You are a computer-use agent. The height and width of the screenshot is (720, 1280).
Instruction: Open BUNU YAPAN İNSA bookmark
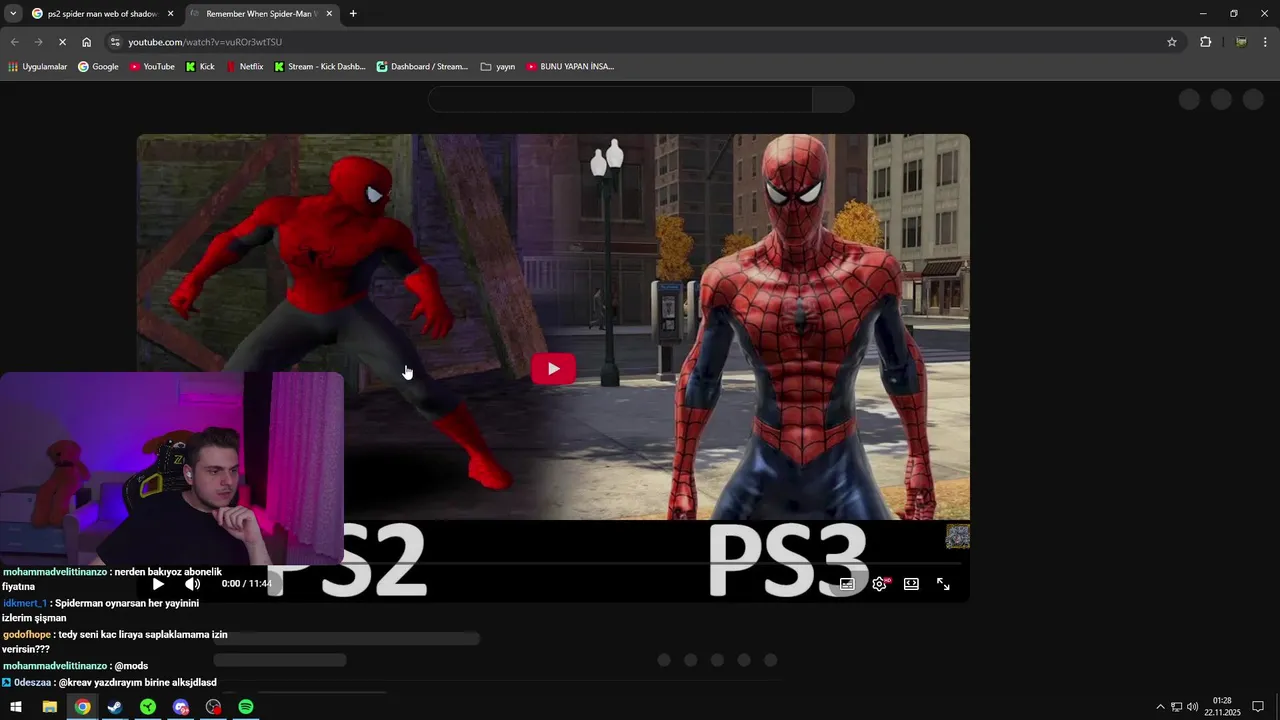click(x=570, y=67)
